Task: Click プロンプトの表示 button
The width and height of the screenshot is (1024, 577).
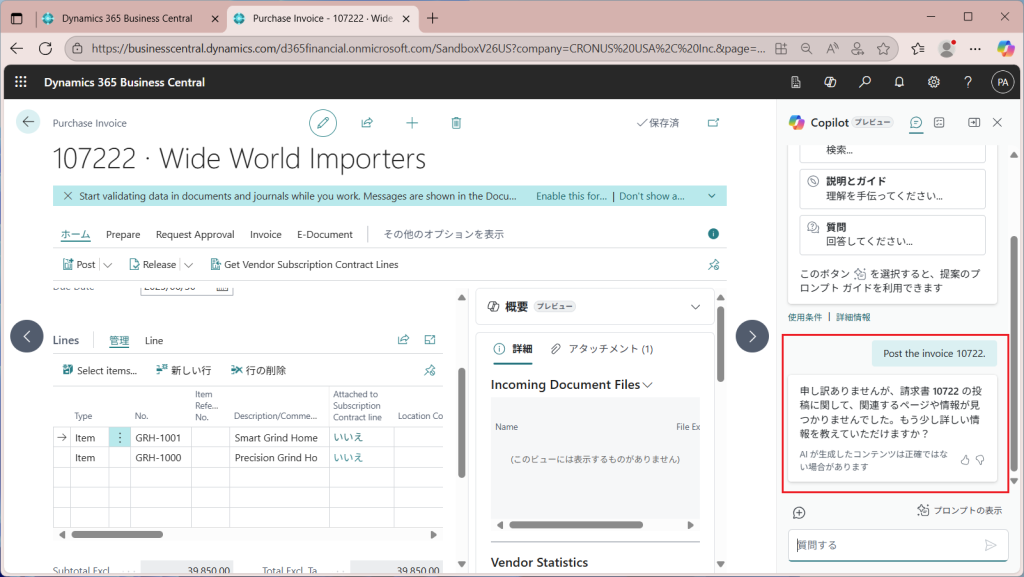Action: point(959,510)
